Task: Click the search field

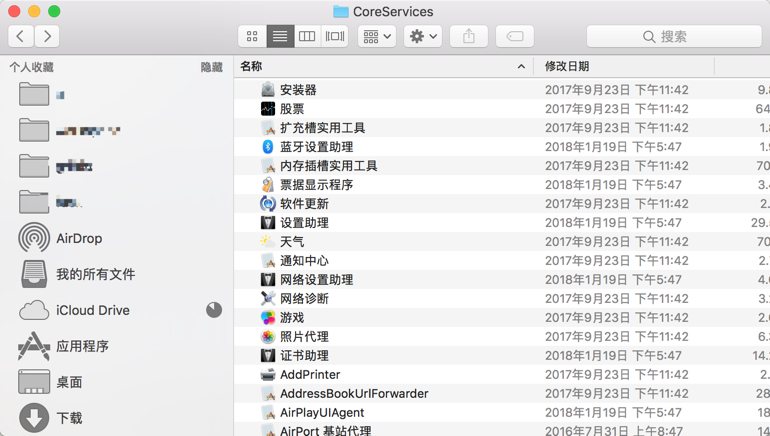Action: coord(674,36)
